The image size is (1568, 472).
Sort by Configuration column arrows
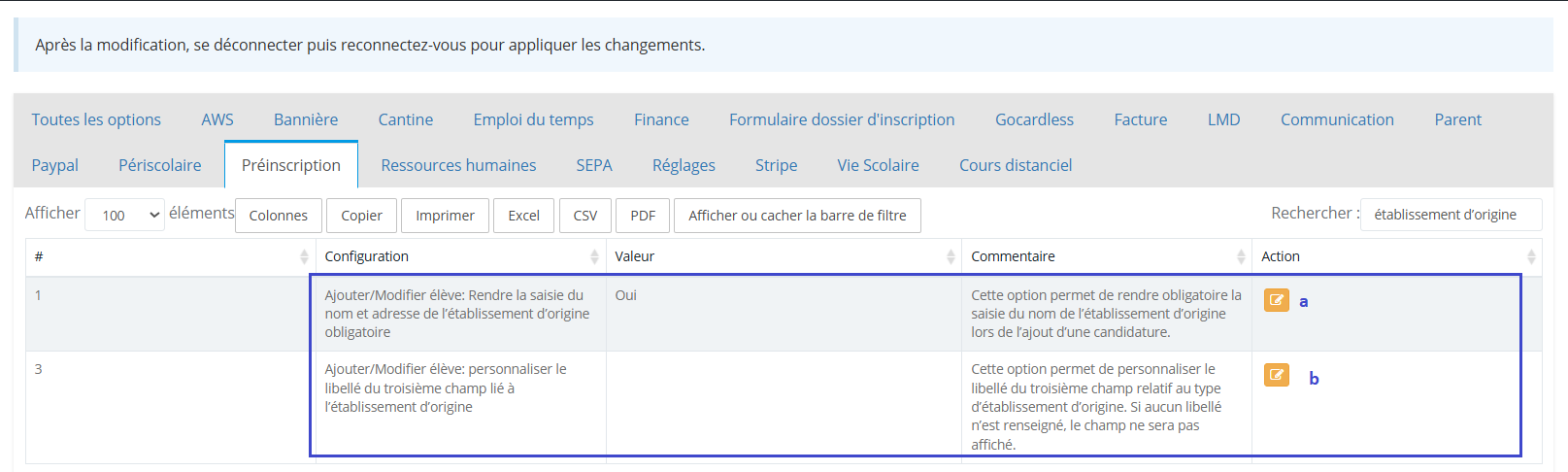(x=594, y=256)
